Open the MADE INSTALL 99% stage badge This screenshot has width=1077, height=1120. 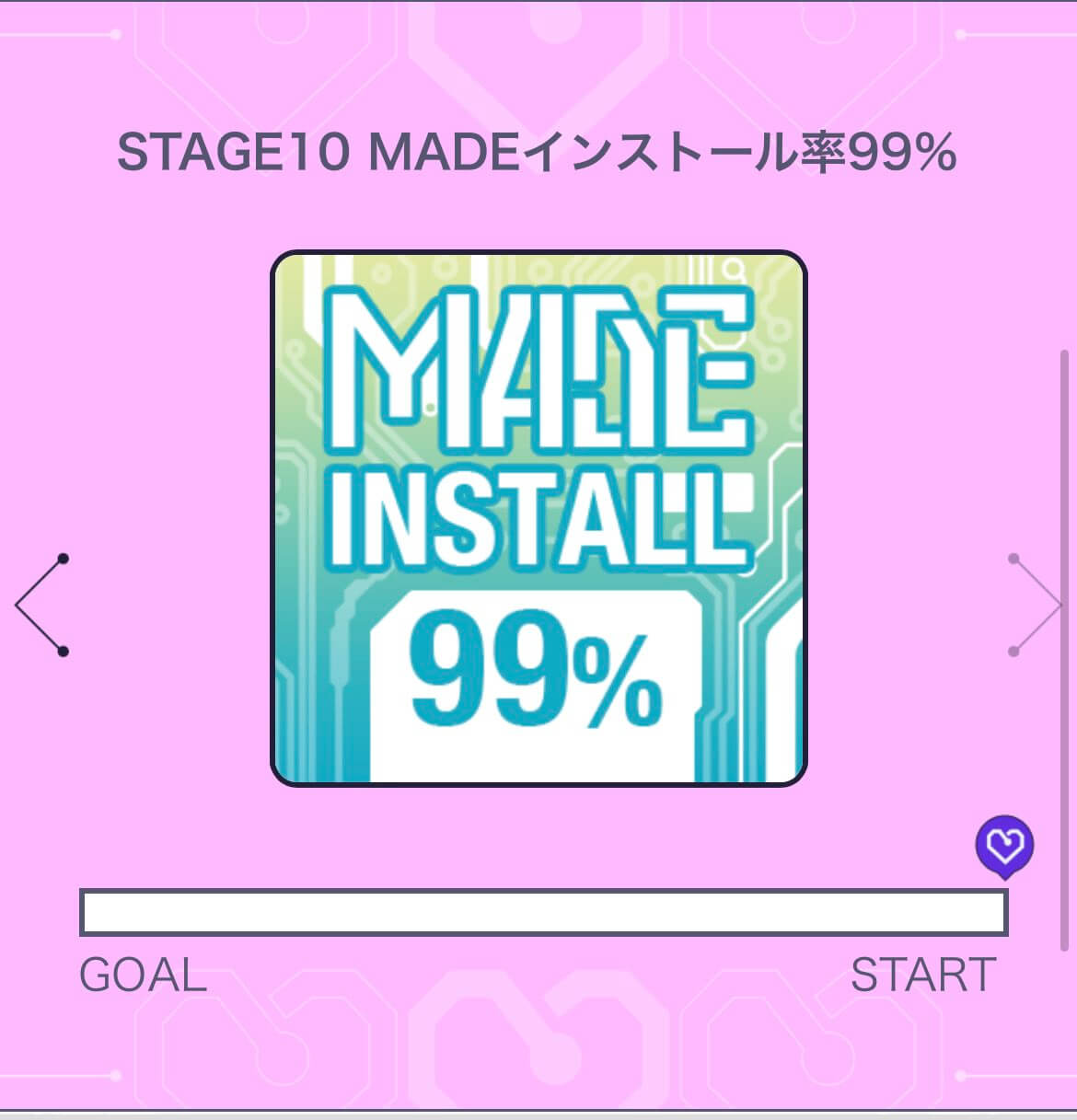(x=538, y=518)
